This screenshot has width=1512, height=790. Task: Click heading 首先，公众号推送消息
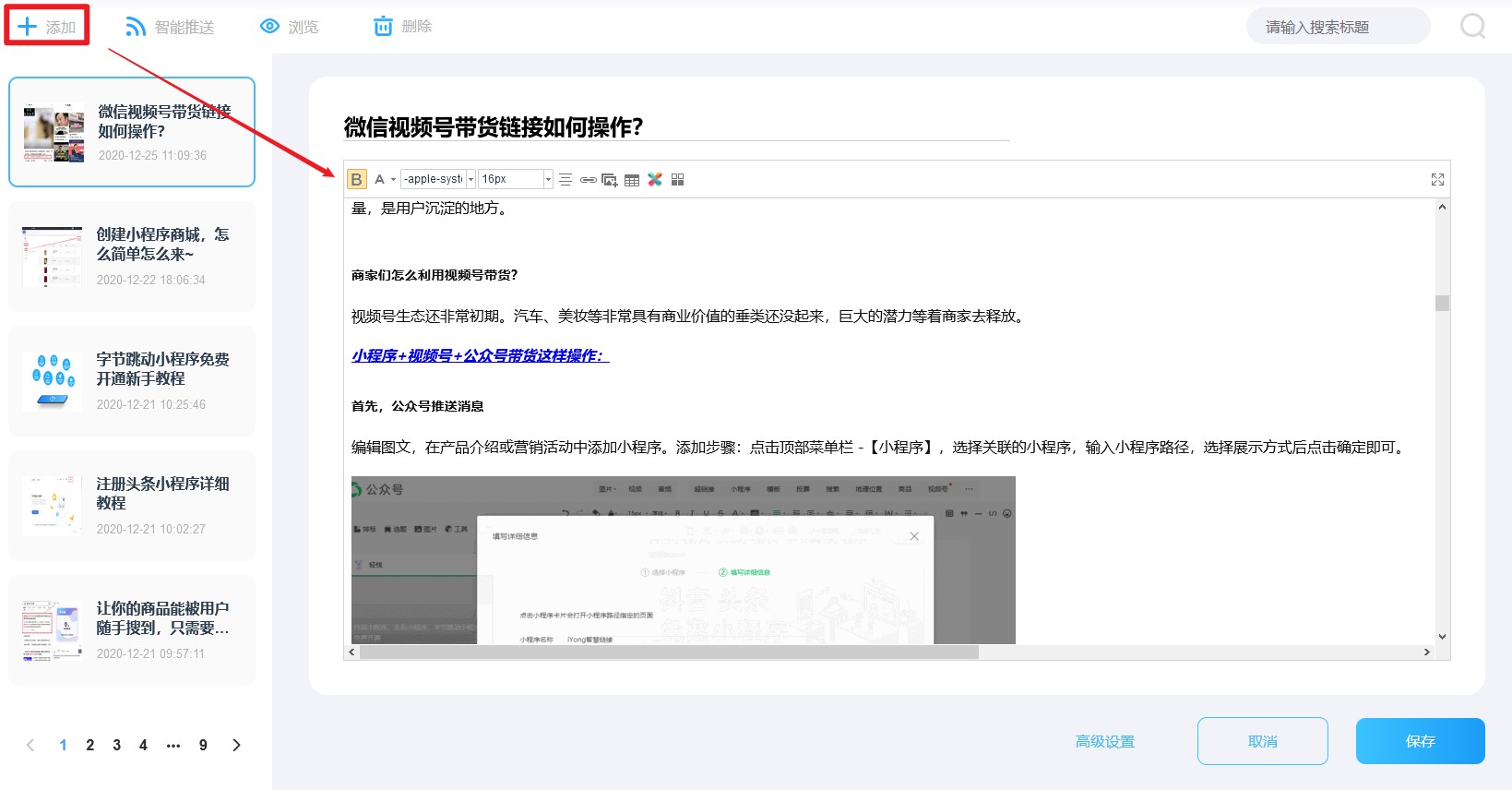tap(418, 406)
